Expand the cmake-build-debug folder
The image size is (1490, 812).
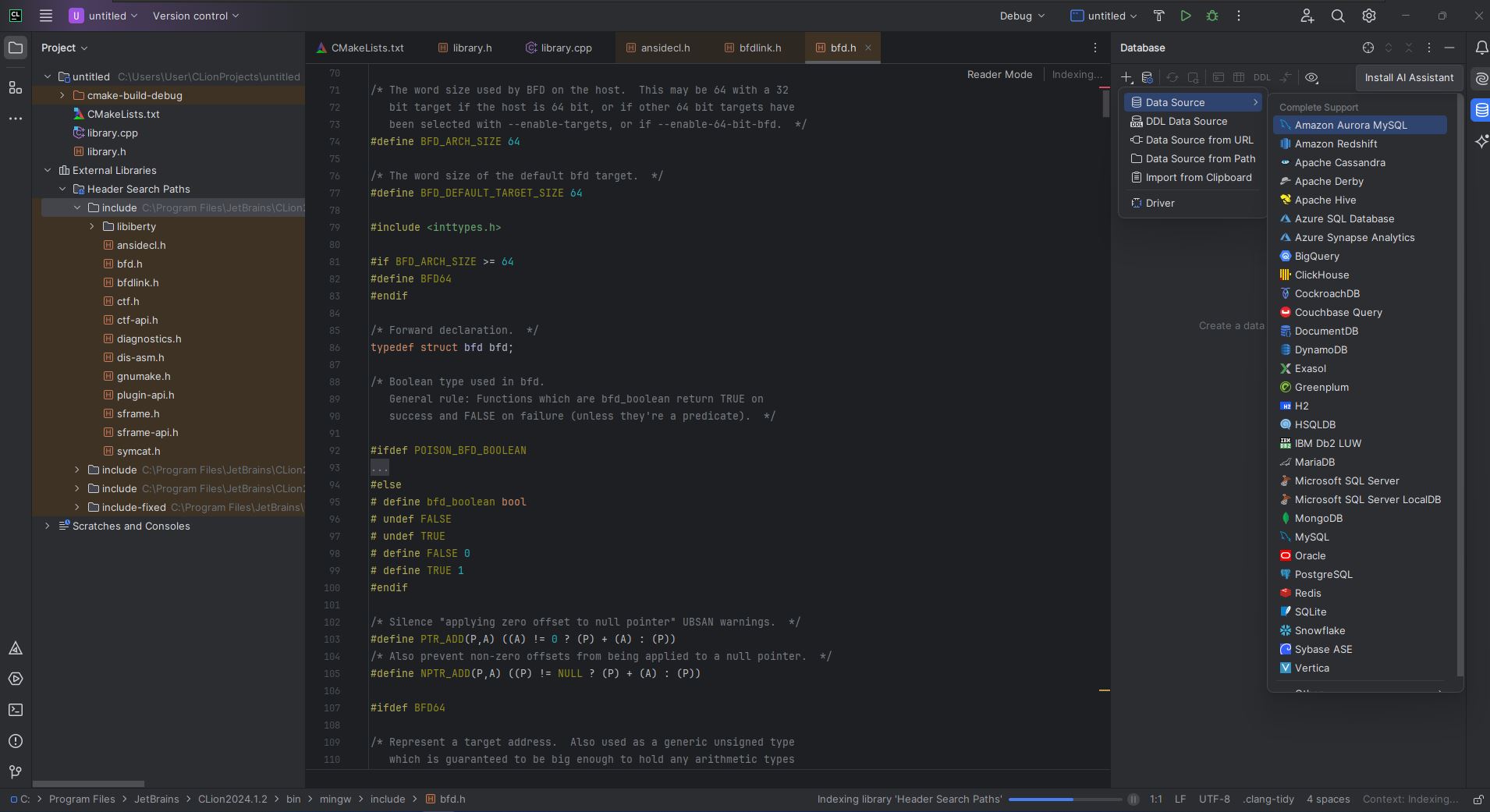click(x=62, y=95)
